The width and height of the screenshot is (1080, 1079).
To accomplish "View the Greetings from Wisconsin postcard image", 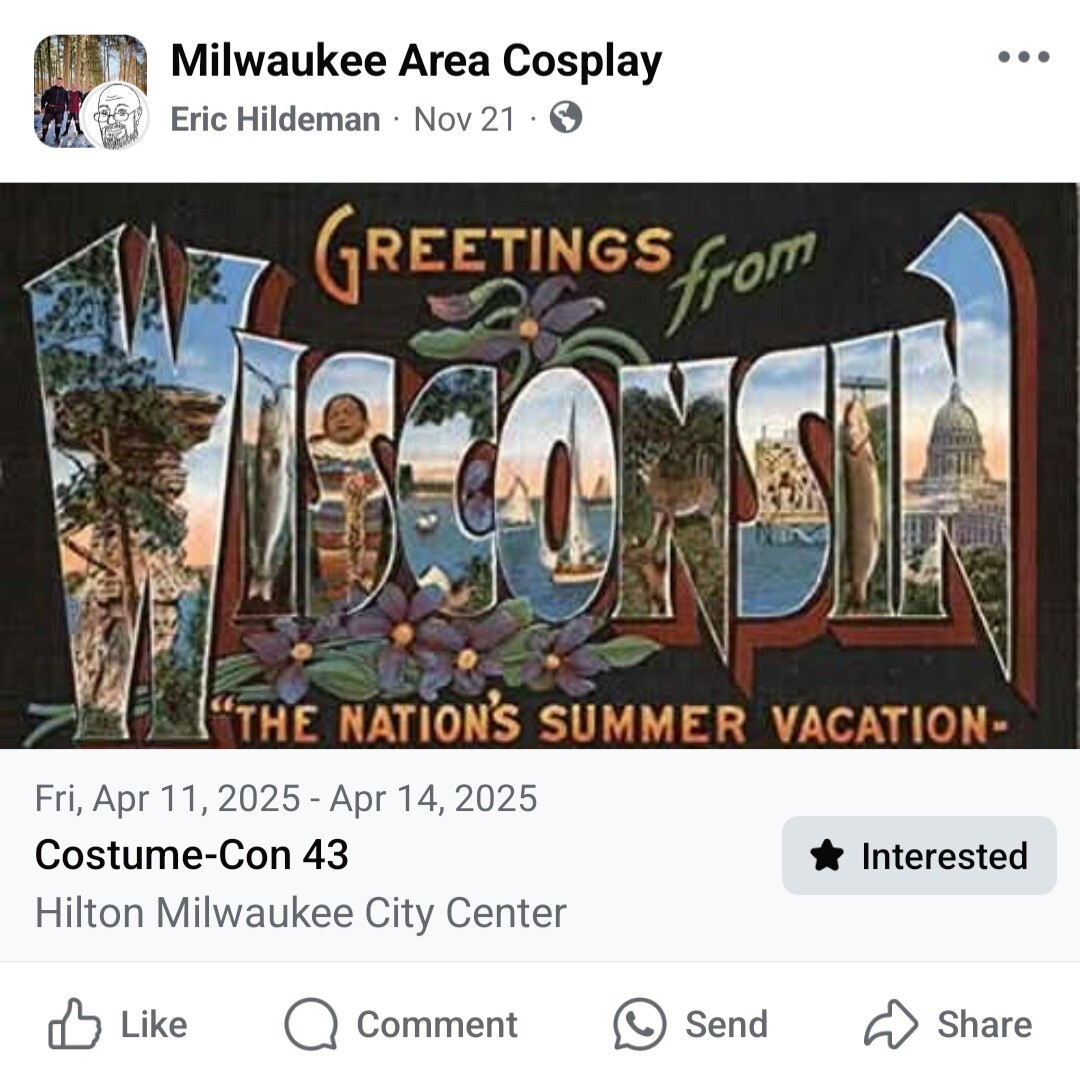I will (x=540, y=465).
